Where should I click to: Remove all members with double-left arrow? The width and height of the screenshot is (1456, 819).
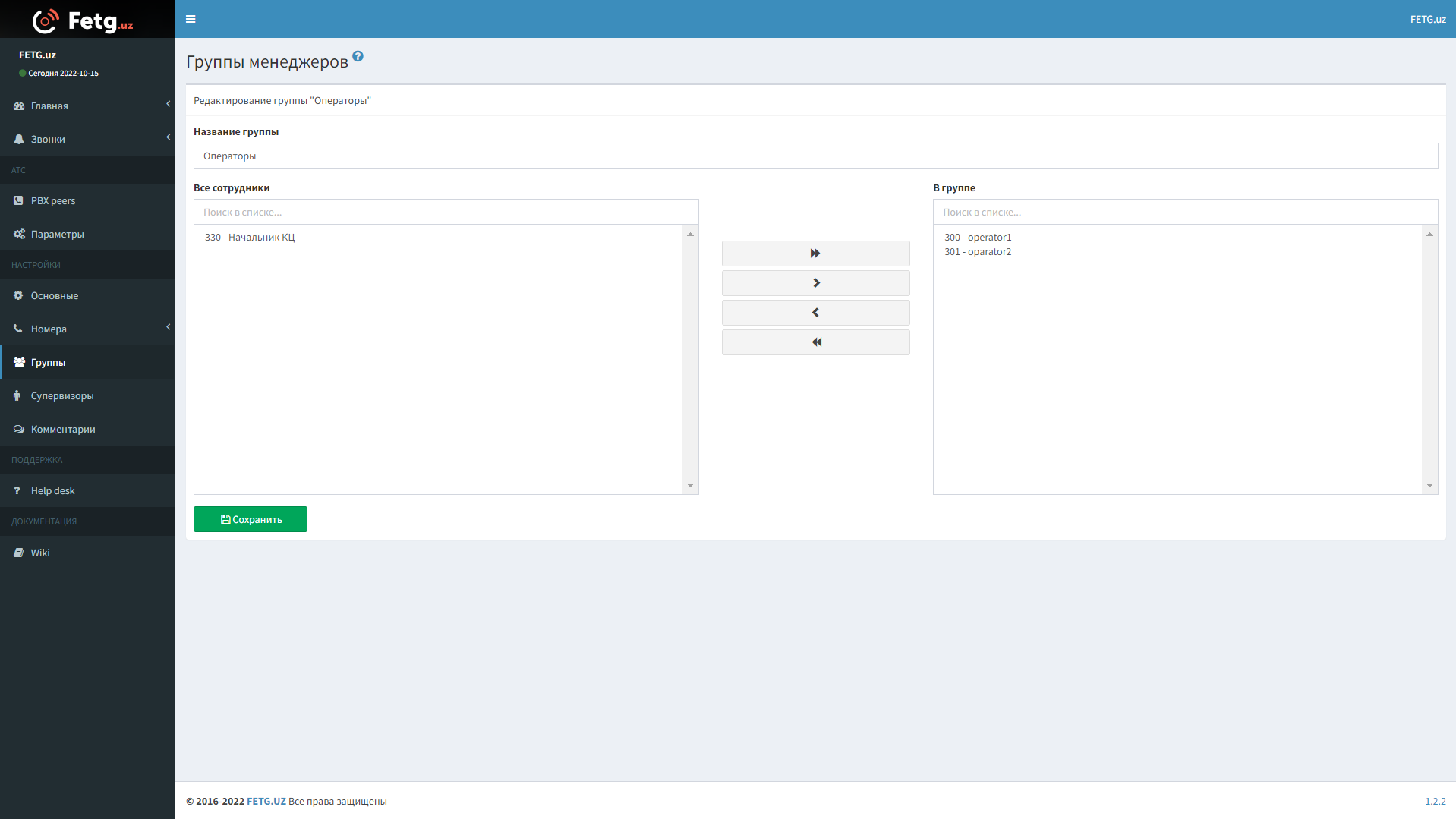click(x=815, y=342)
